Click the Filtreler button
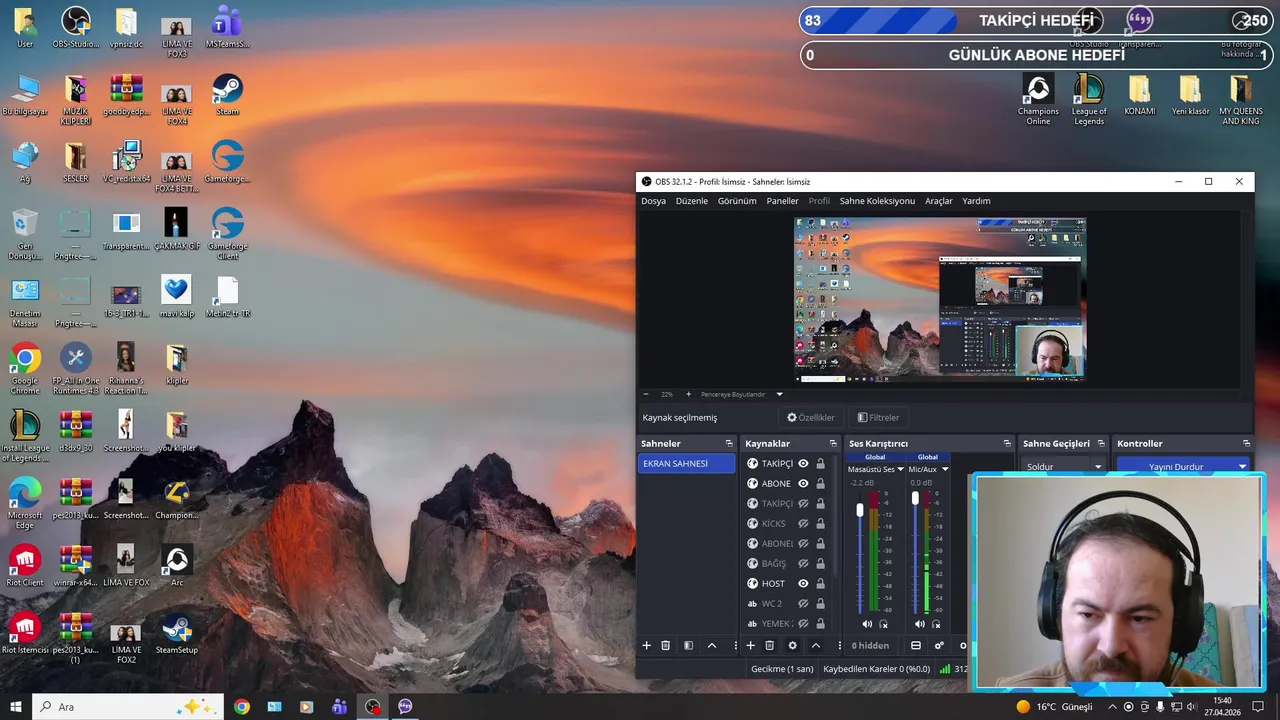This screenshot has width=1280, height=720. coord(878,418)
